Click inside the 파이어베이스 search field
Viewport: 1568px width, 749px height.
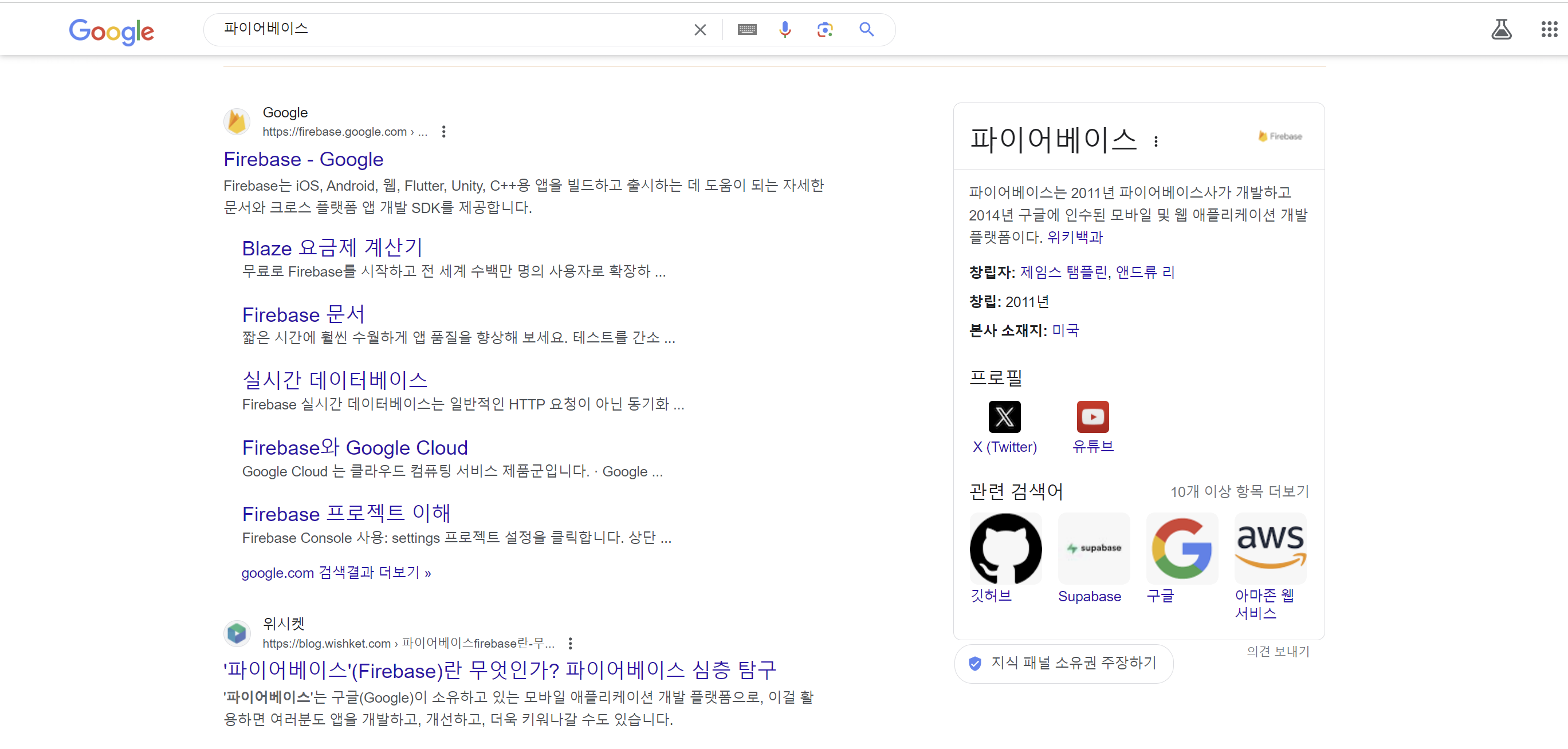[x=450, y=29]
